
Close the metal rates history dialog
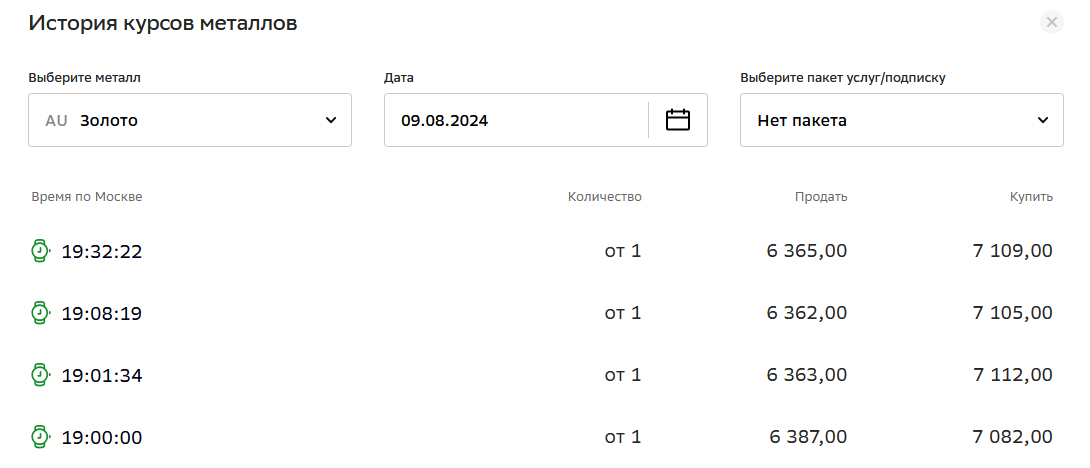pos(1051,22)
